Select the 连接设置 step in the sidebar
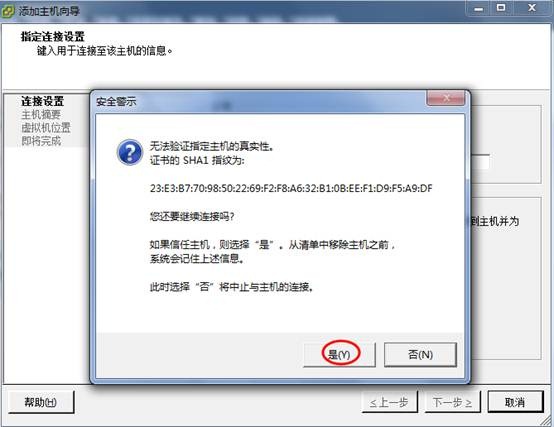The width and height of the screenshot is (554, 427). pos(42,101)
